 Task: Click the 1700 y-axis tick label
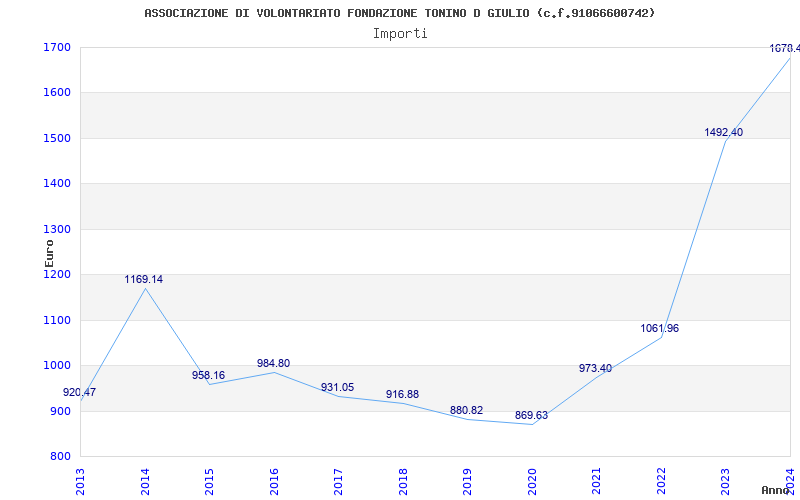pyautogui.click(x=57, y=47)
